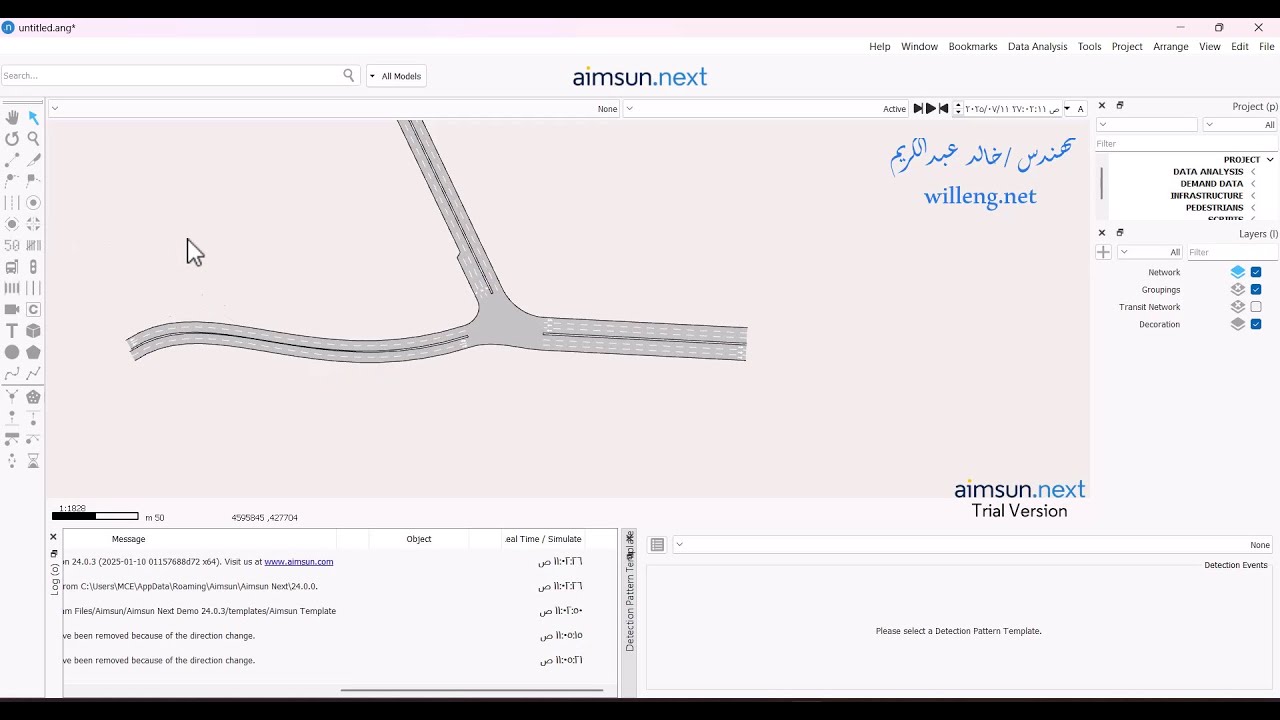
Task: Open the Help menu
Action: [x=880, y=47]
